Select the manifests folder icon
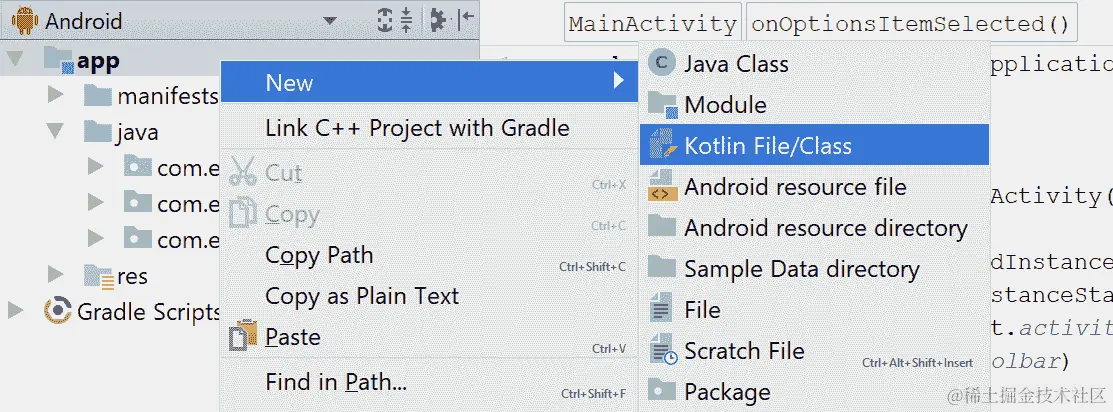The width and height of the screenshot is (1113, 412). pyautogui.click(x=98, y=94)
